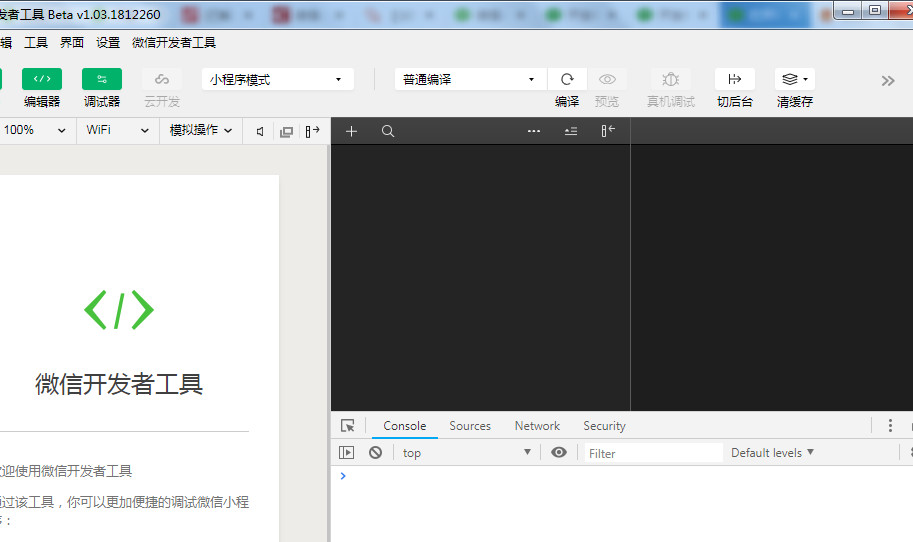Click the search magnifier icon in editor panel
This screenshot has width=913, height=542.
(x=388, y=132)
